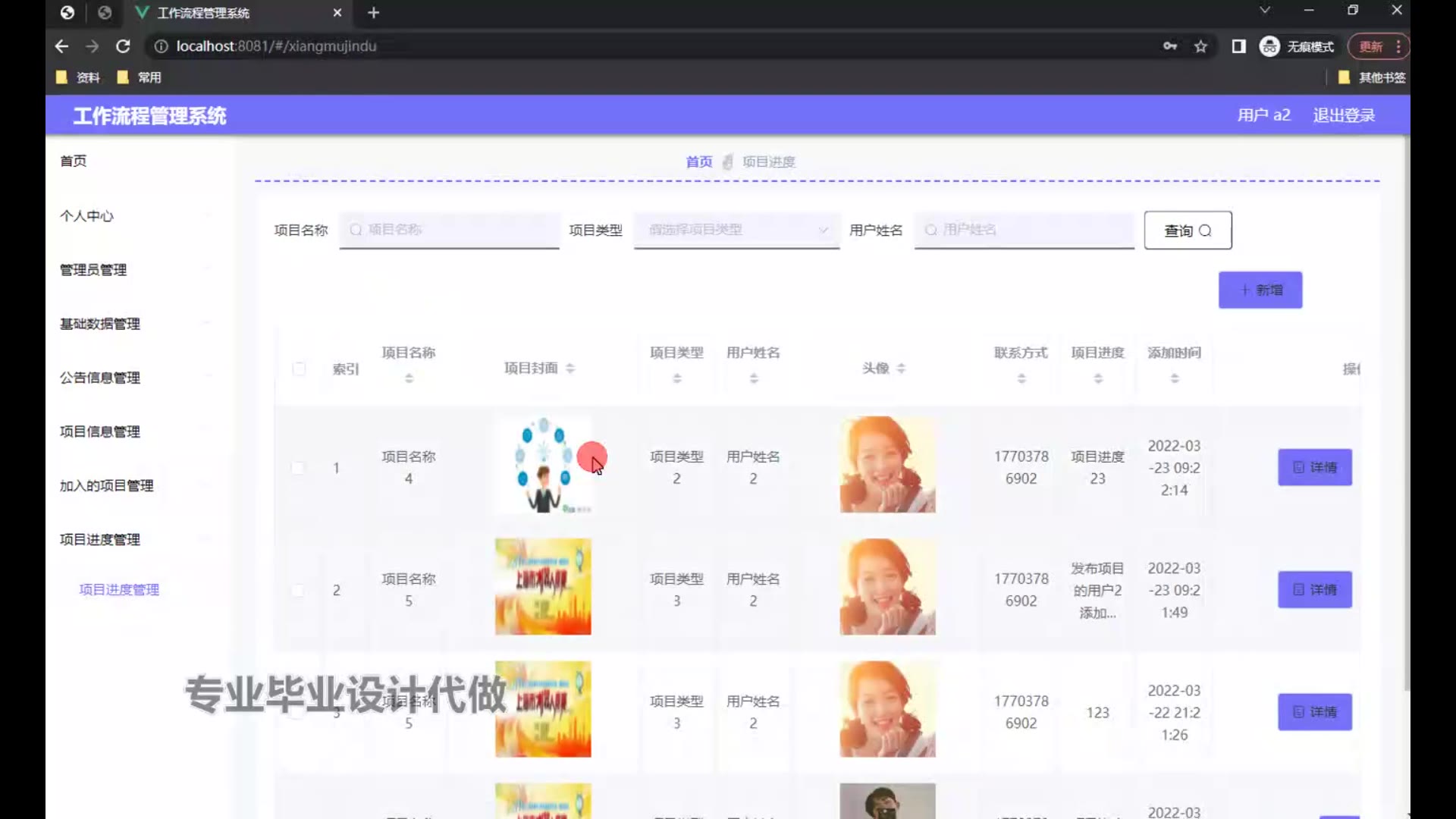The image size is (1456, 819).
Task: Toggle the select-all checkbox in the table header
Action: (x=299, y=369)
